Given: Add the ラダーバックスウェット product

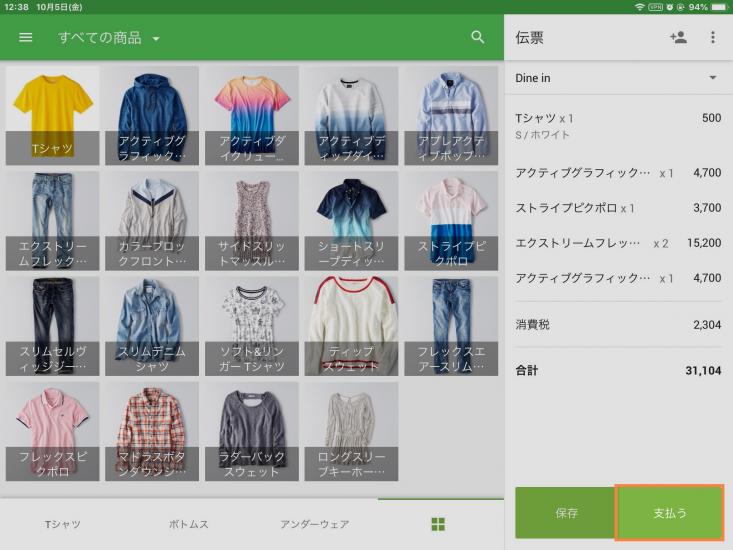Looking at the screenshot, I should click(252, 432).
